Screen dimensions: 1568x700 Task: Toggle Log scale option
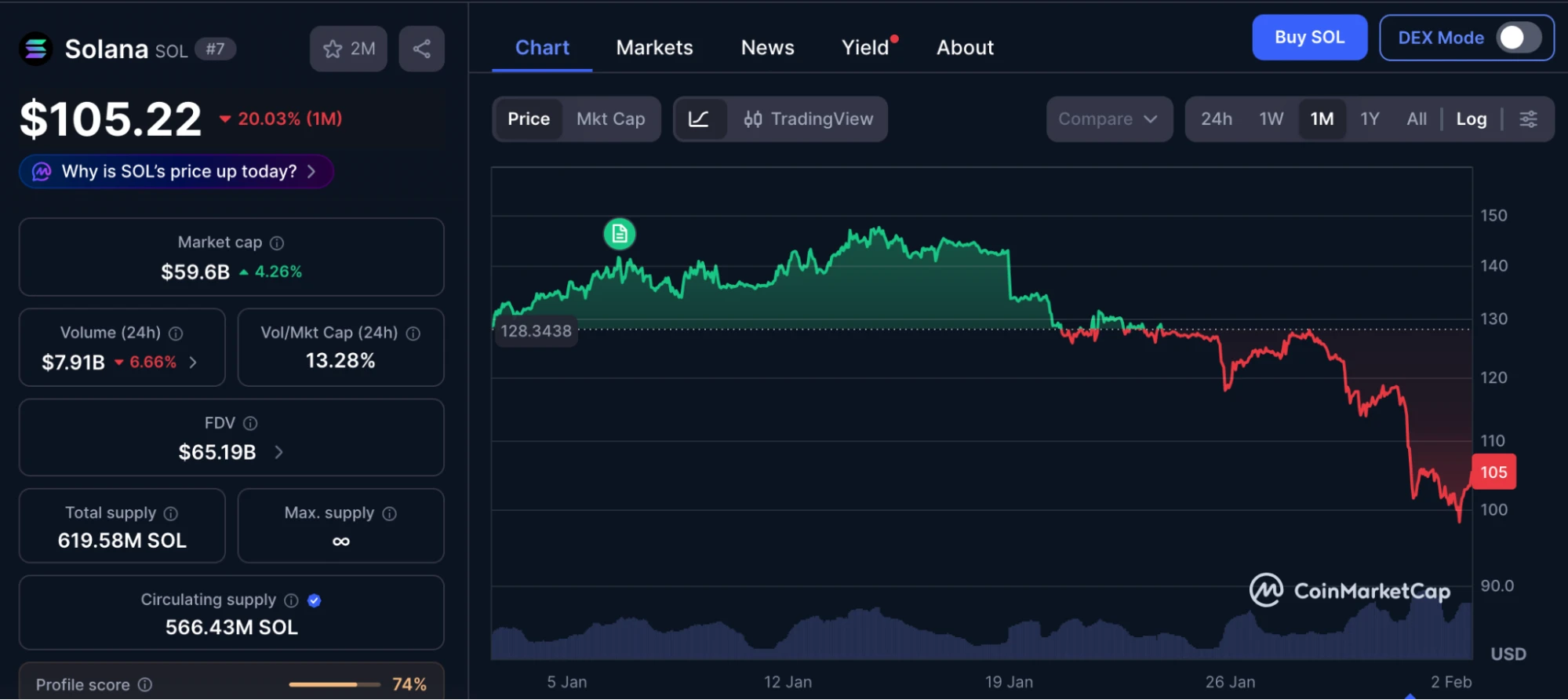pos(1471,119)
